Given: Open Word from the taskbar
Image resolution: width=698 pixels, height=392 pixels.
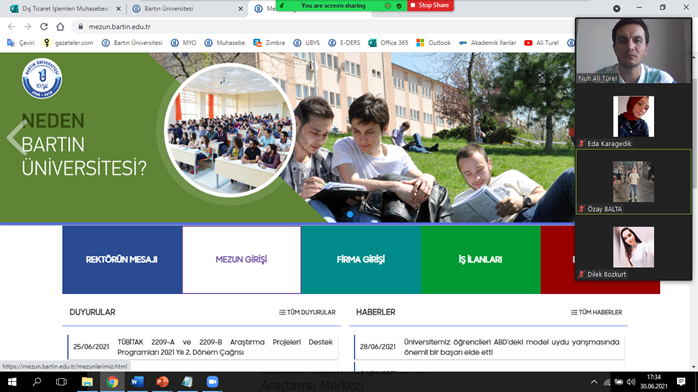Looking at the screenshot, I should (x=137, y=382).
